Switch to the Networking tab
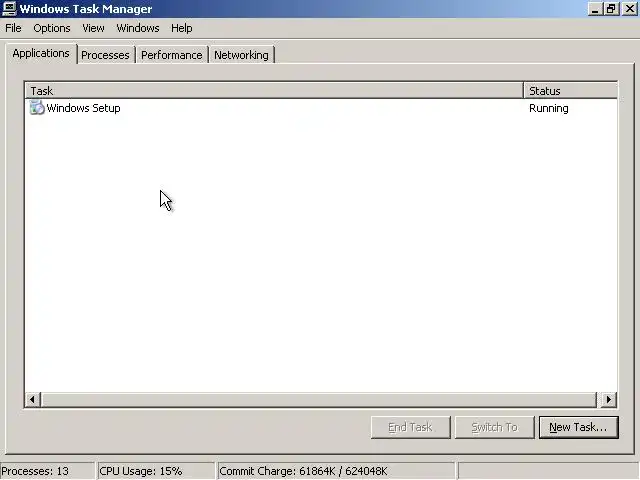Screen dimensions: 640x480 pos(241,55)
